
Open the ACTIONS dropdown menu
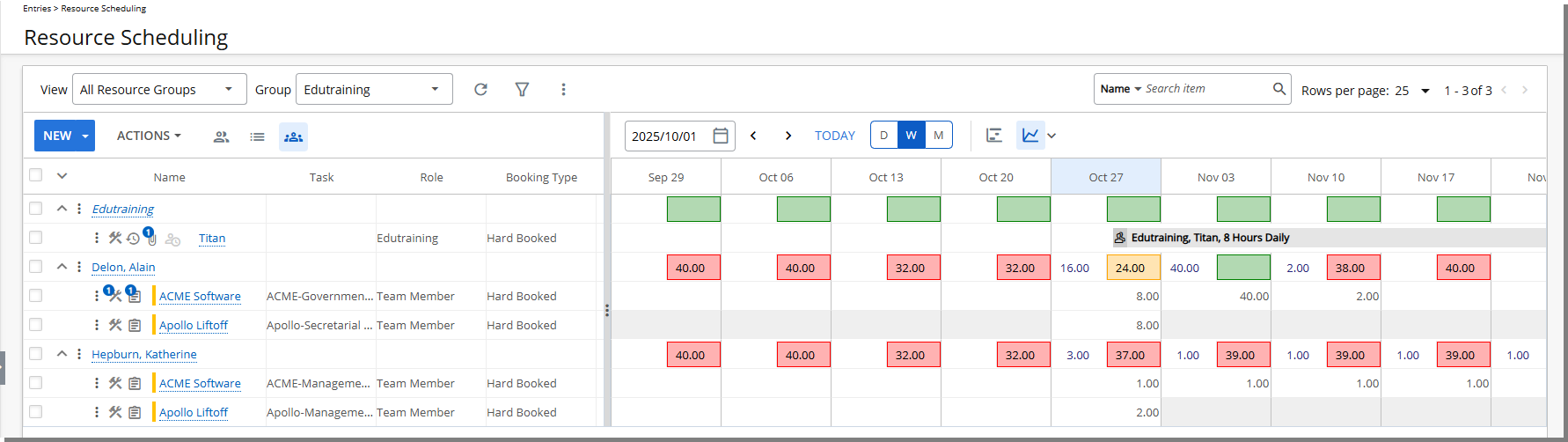(x=149, y=136)
